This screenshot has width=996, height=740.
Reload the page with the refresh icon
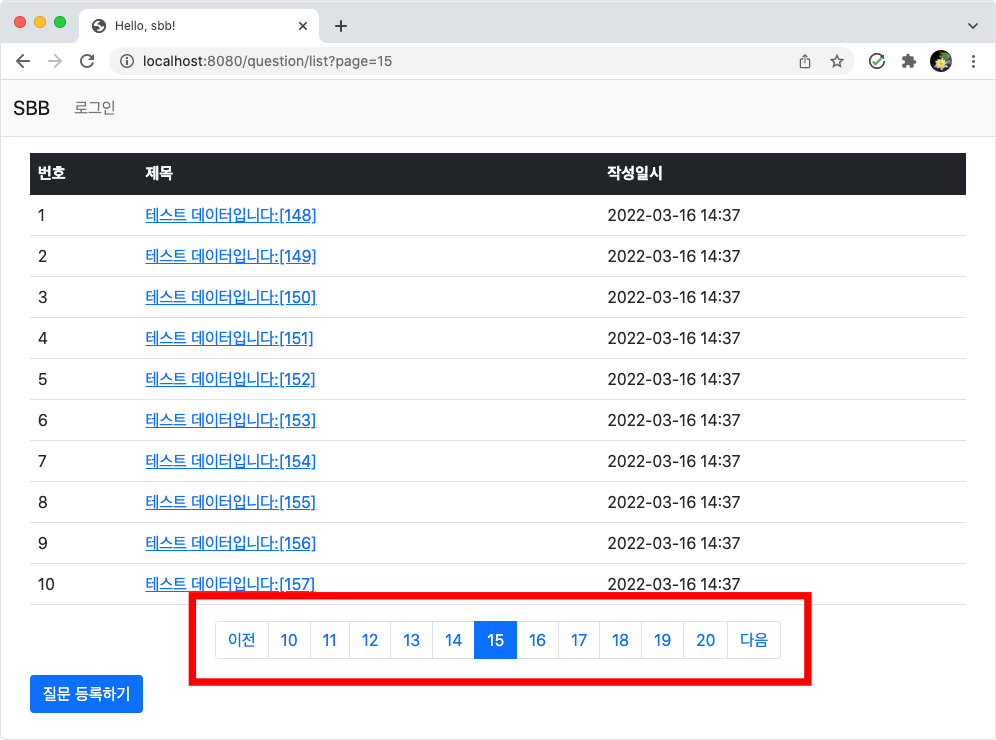(x=87, y=61)
